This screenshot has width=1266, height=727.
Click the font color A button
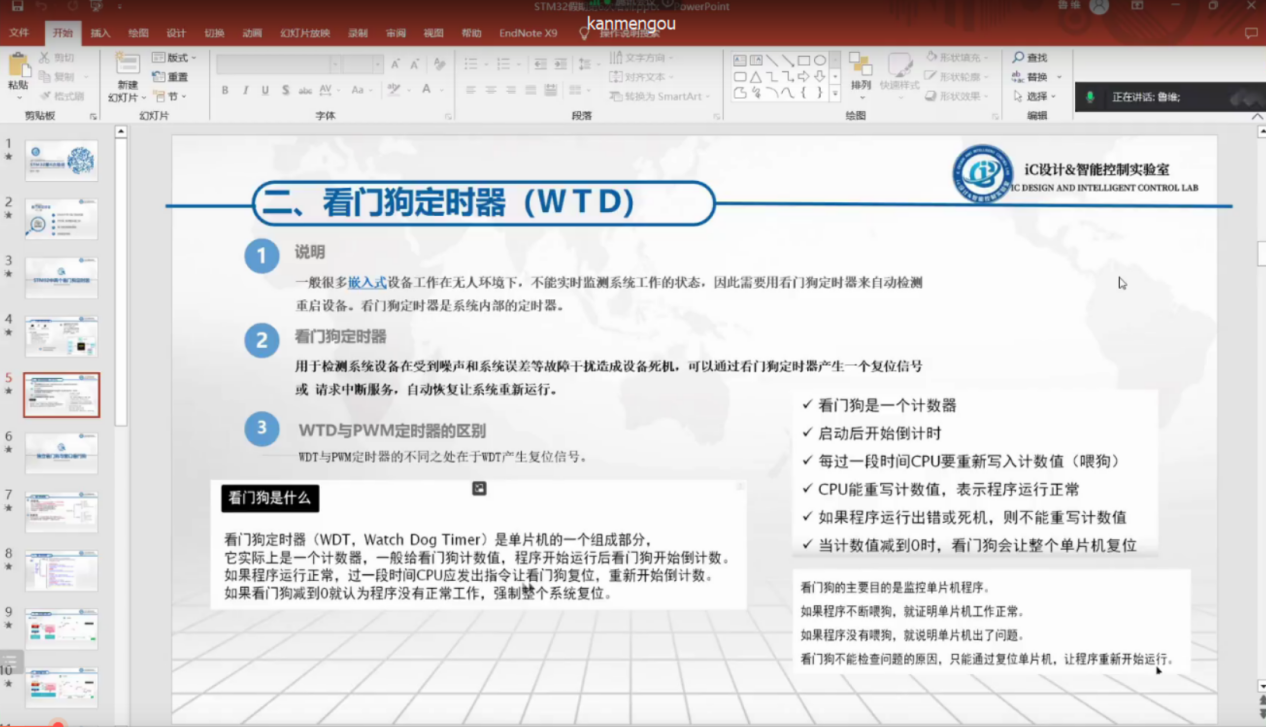(x=426, y=90)
